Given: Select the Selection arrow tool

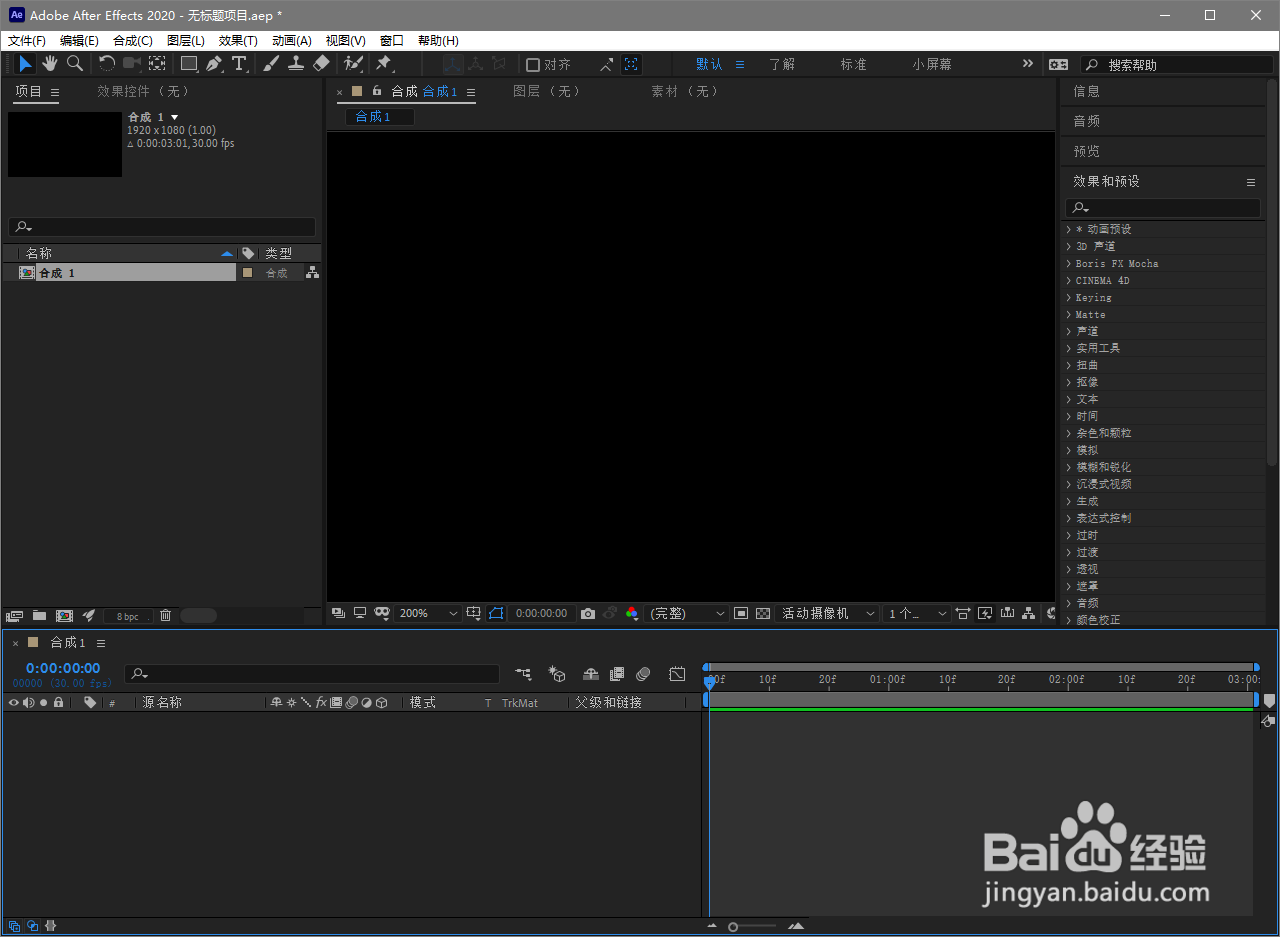Looking at the screenshot, I should tap(26, 64).
